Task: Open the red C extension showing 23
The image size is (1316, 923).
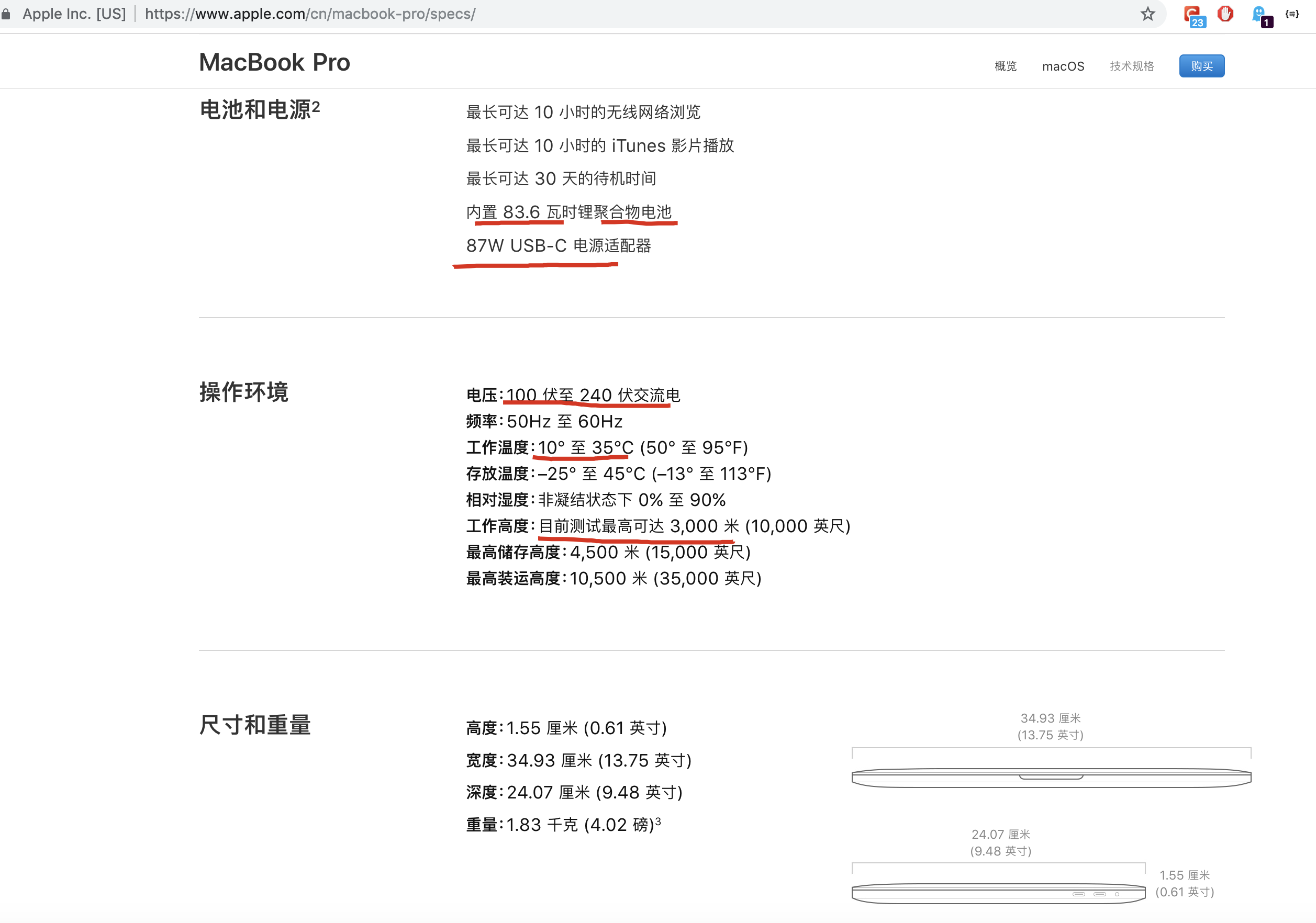Action: pyautogui.click(x=1193, y=14)
